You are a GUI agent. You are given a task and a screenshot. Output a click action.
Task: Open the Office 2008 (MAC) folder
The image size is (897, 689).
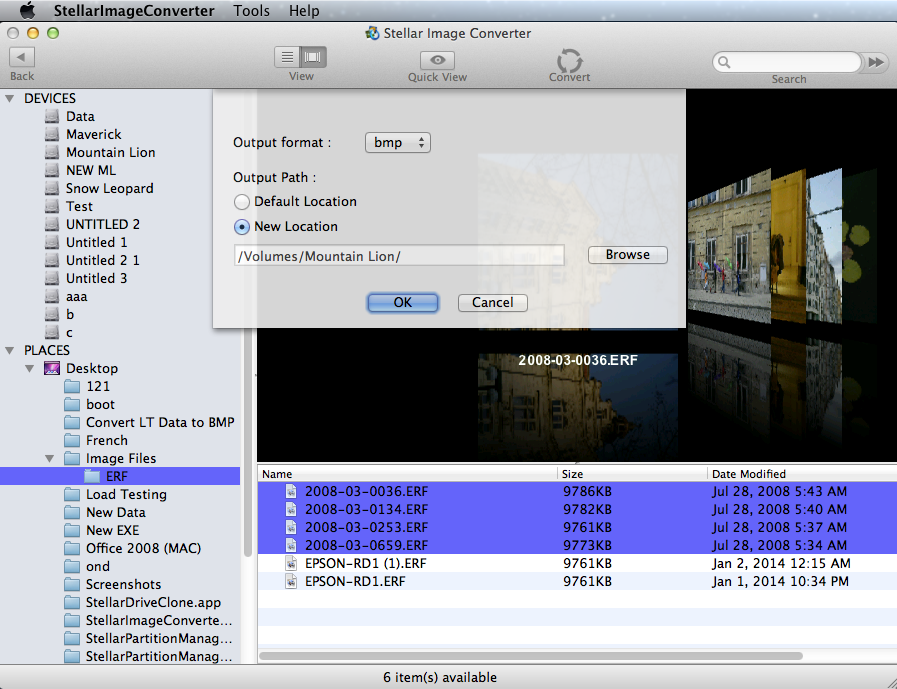[133, 548]
